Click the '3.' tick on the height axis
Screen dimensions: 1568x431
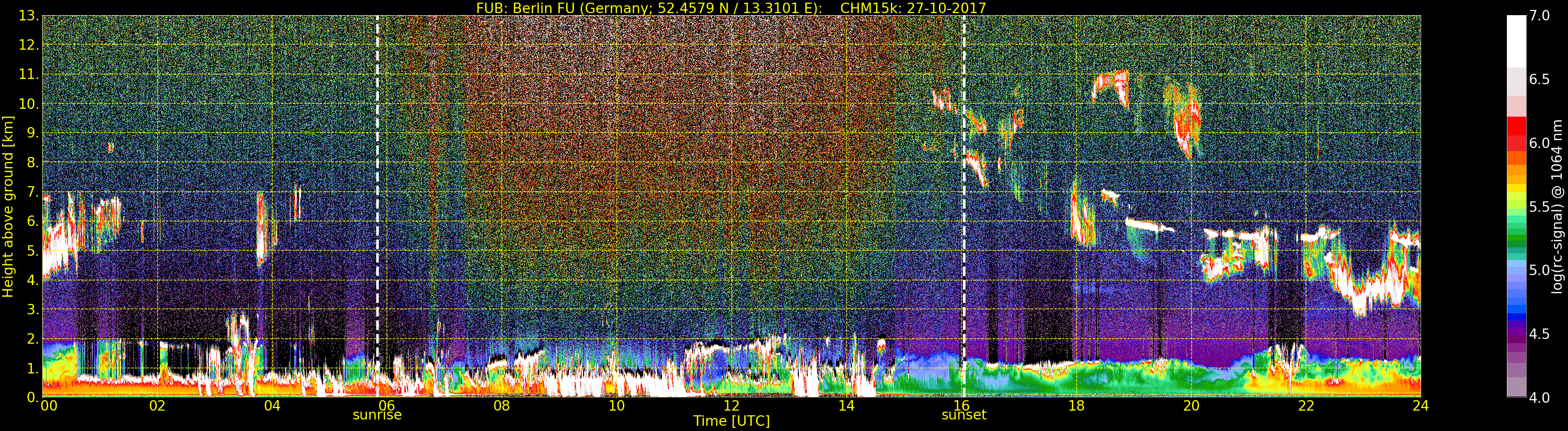pyautogui.click(x=33, y=309)
